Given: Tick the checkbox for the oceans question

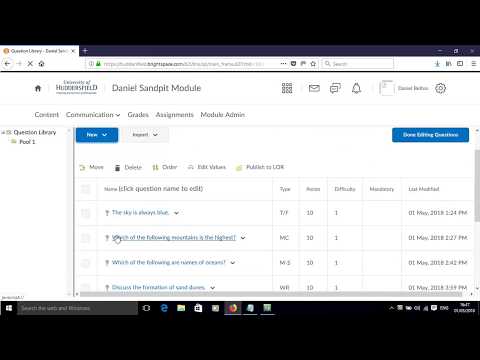Looking at the screenshot, I should (86, 263).
